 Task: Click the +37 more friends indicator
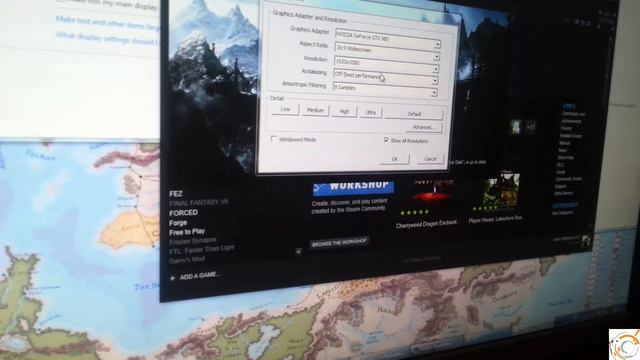(x=531, y=127)
